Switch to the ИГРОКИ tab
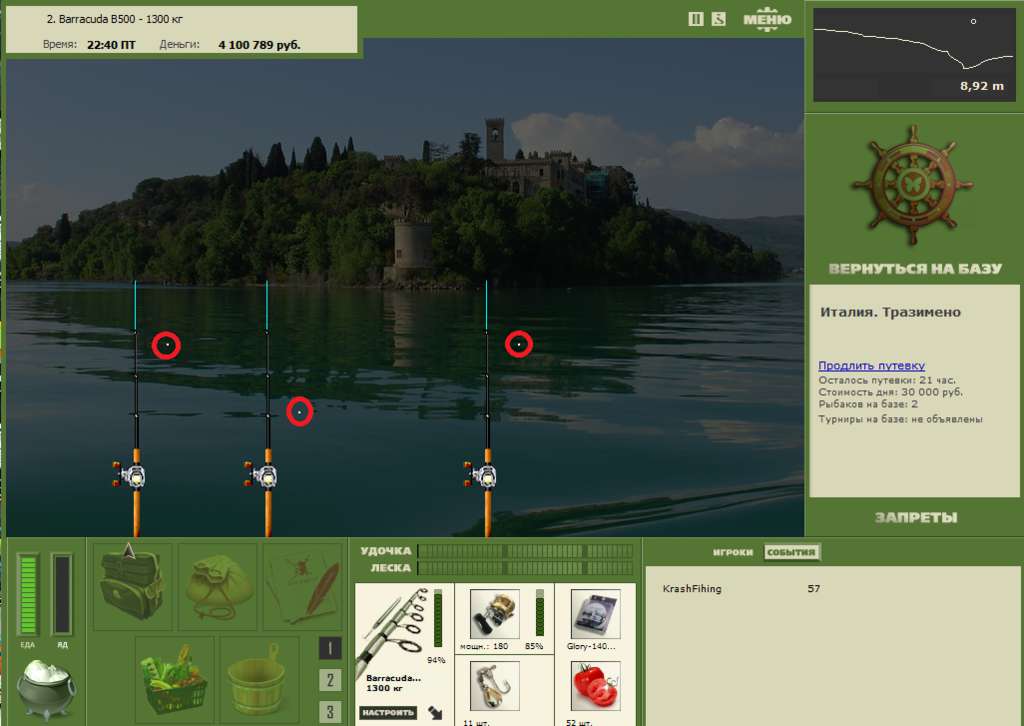1024x726 pixels. [x=733, y=552]
